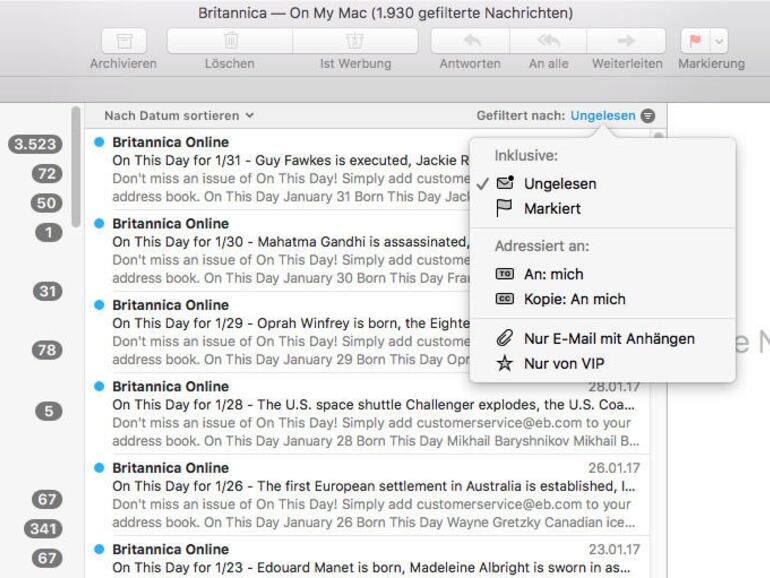Open the Mahatma Gandhi is assassinated message
Screen dimensions: 770x578
click(277, 251)
